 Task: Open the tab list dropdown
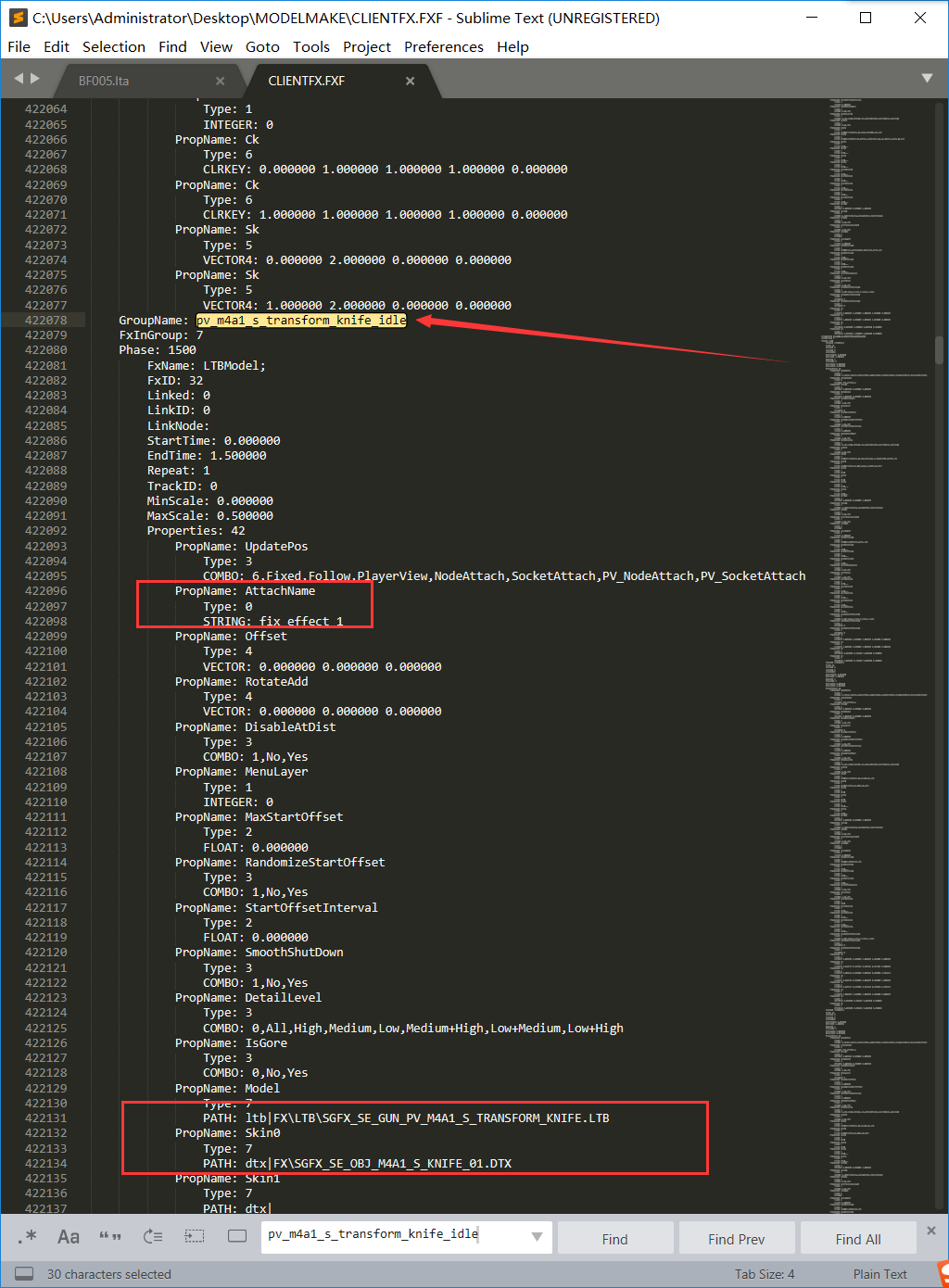927,79
